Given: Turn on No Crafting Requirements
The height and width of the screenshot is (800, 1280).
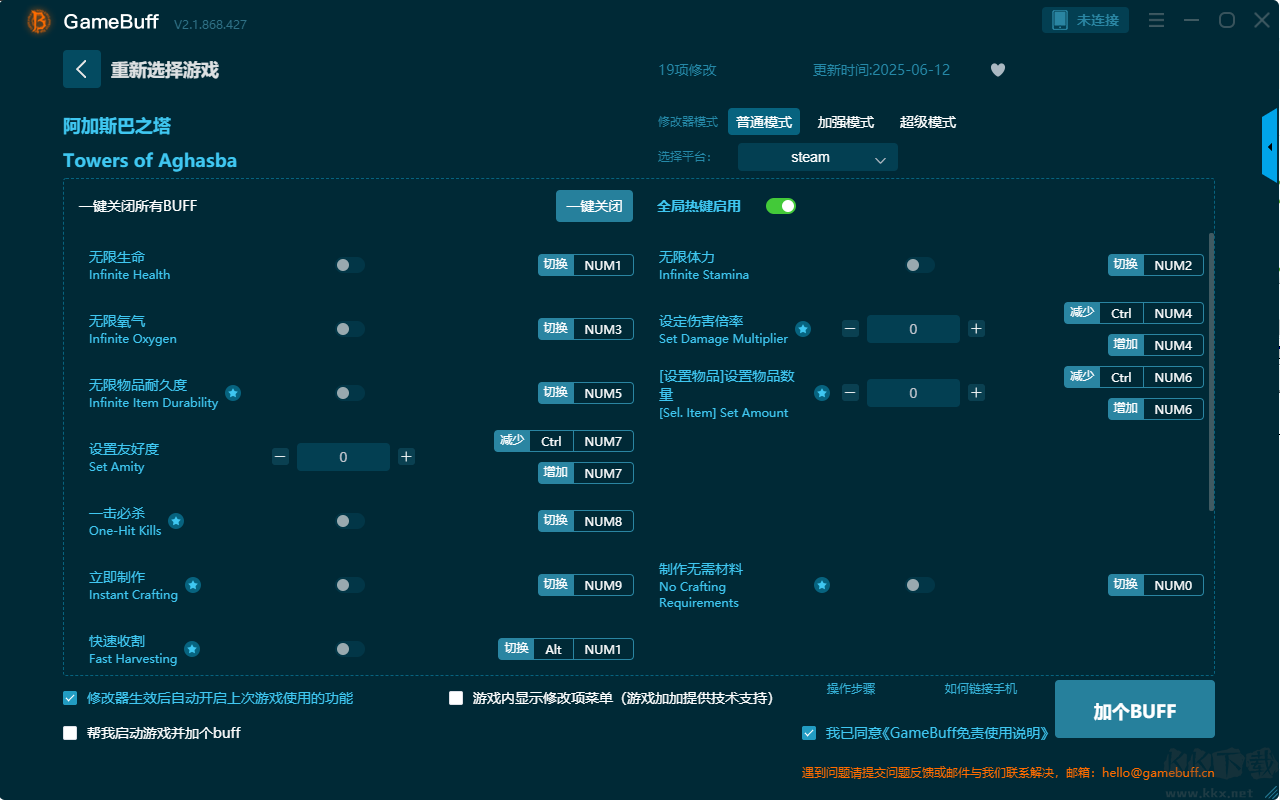Looking at the screenshot, I should pos(920,585).
